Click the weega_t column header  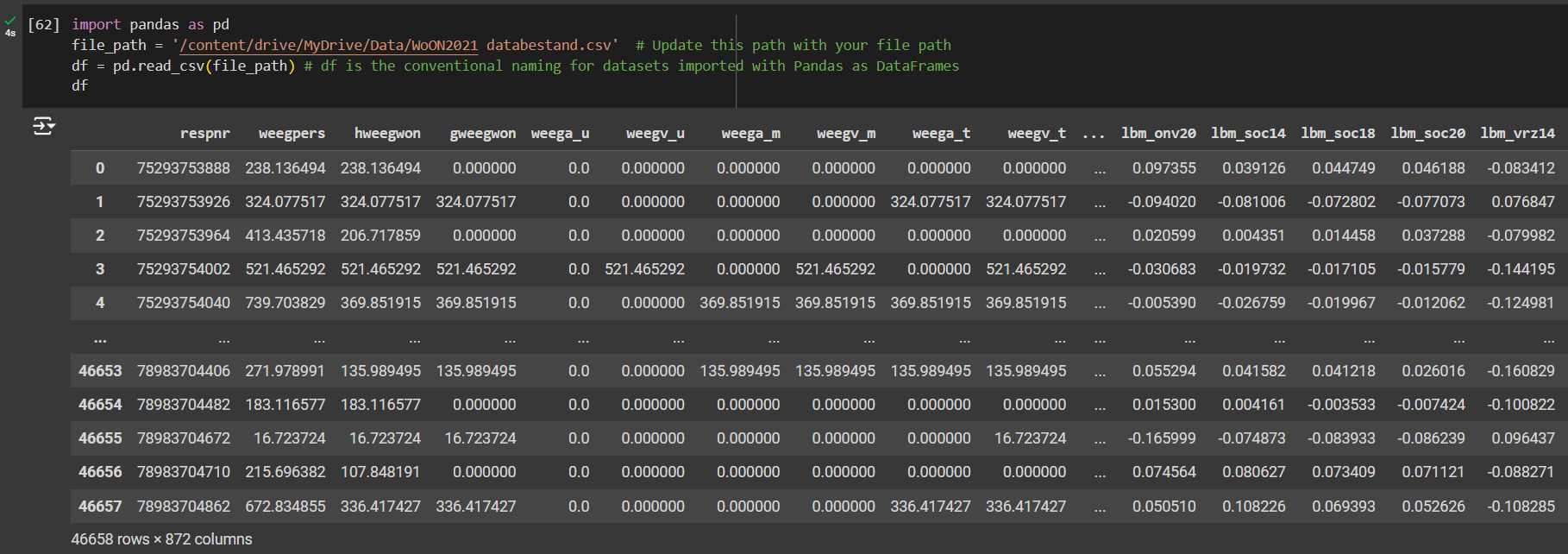(941, 134)
